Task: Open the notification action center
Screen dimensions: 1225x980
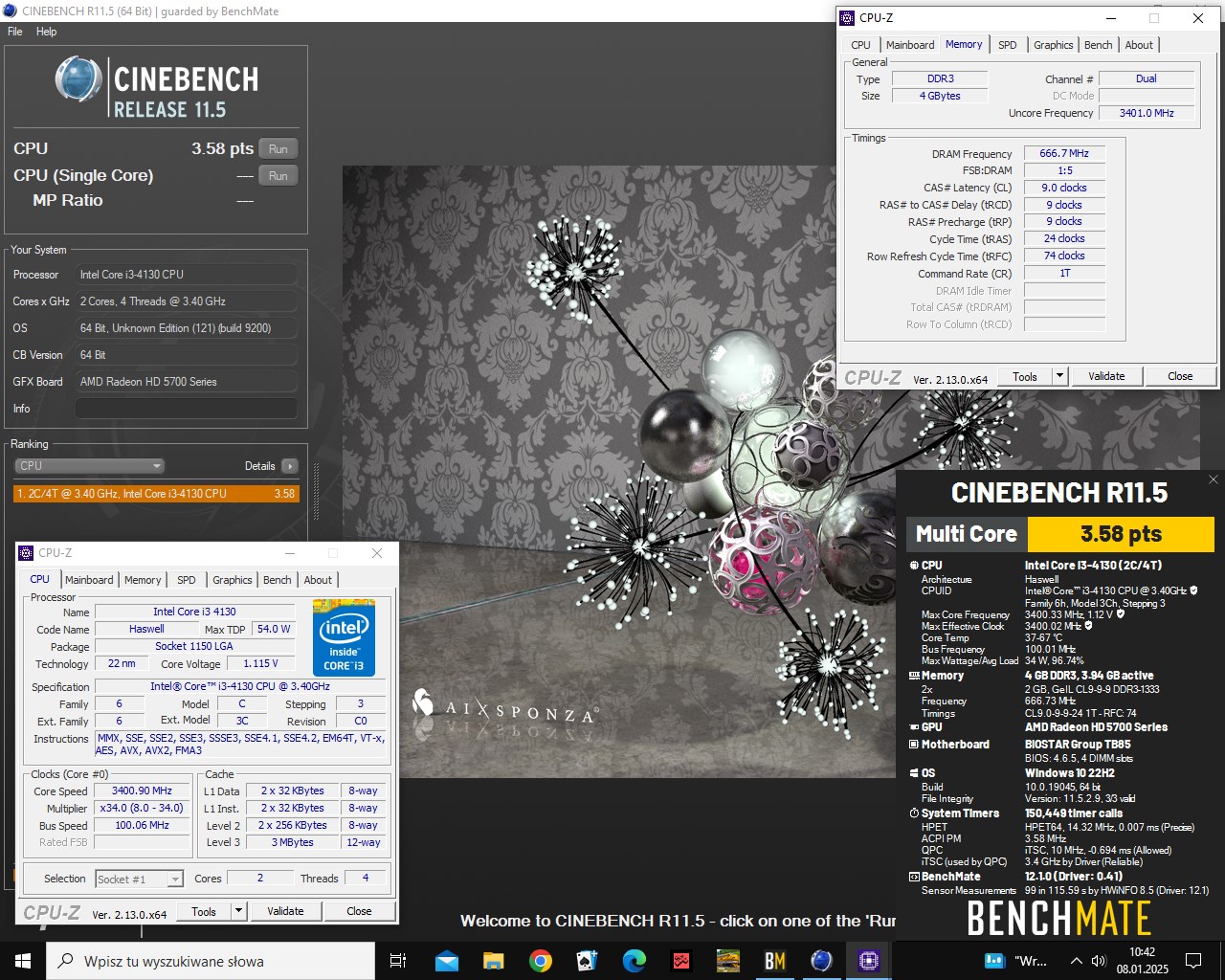Action: point(1193,961)
